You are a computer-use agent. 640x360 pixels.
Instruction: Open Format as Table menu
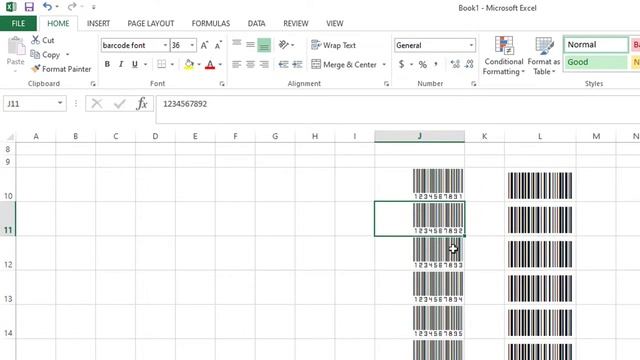click(544, 56)
